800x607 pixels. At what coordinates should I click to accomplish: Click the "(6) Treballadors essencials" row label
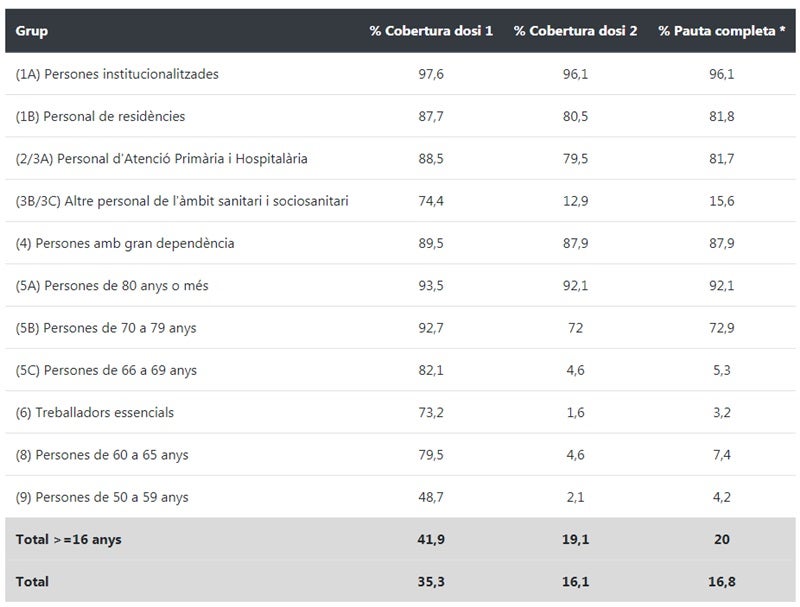point(95,412)
